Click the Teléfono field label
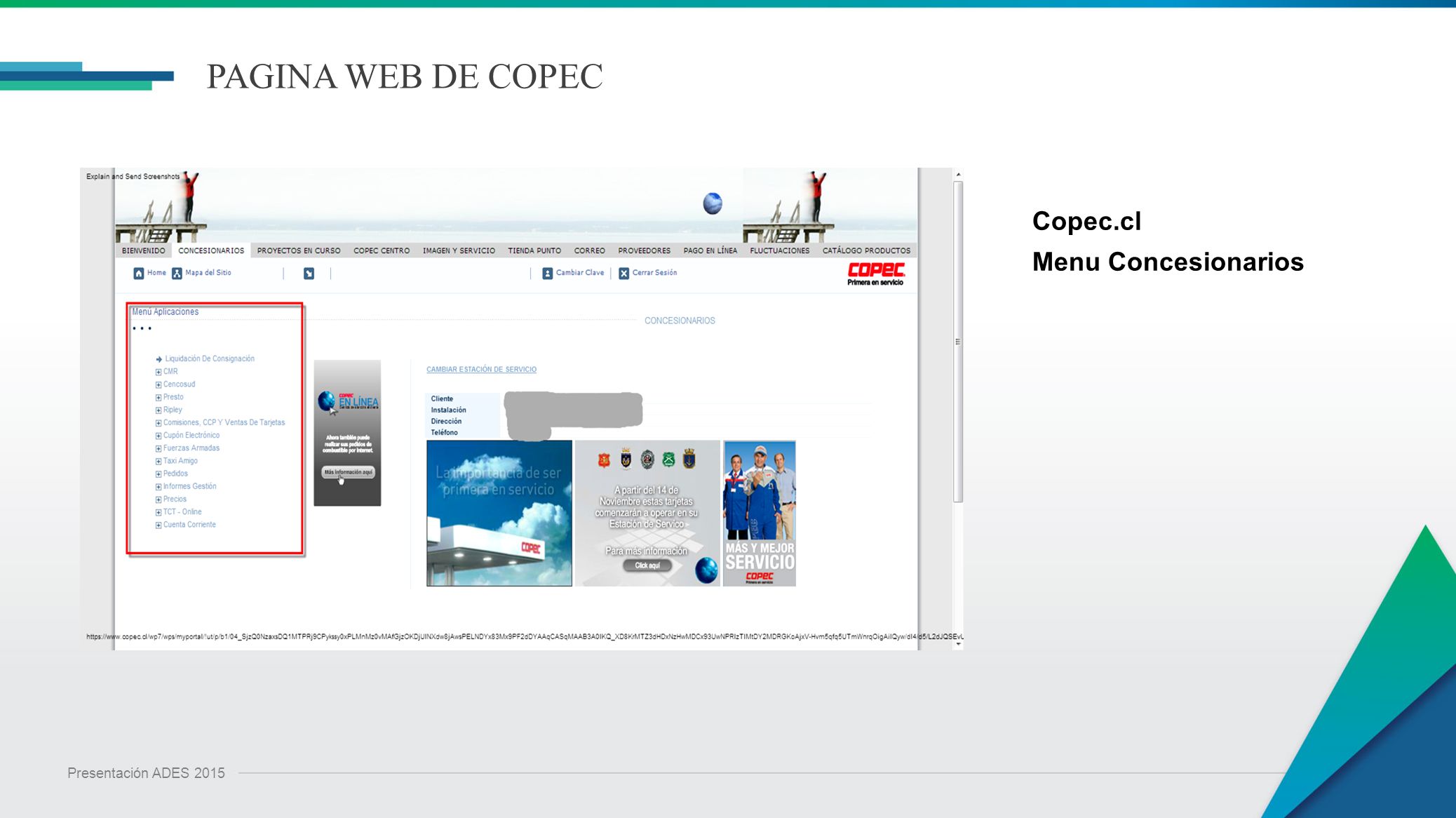 pyautogui.click(x=444, y=433)
